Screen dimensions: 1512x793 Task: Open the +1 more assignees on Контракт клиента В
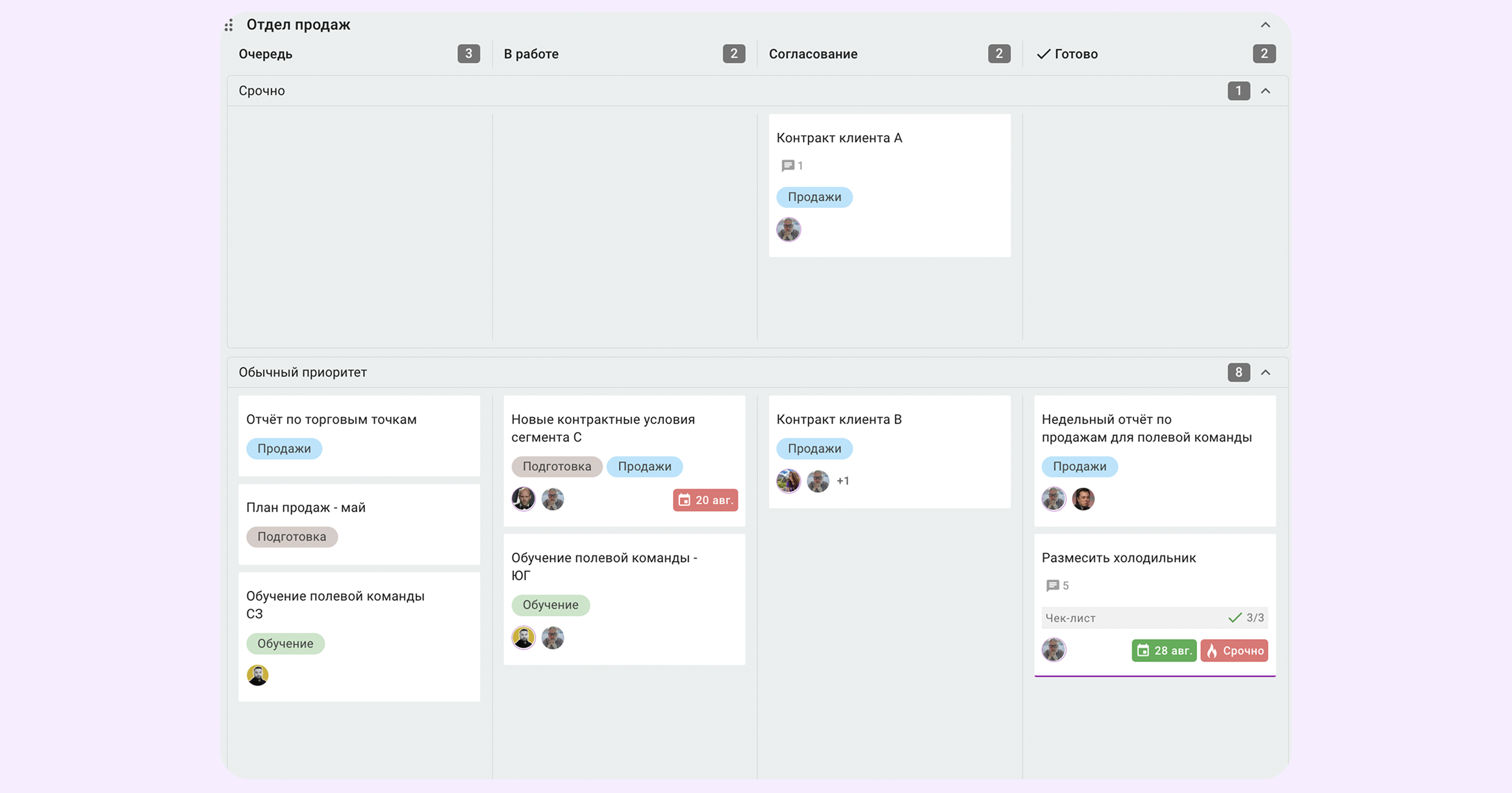click(x=843, y=481)
